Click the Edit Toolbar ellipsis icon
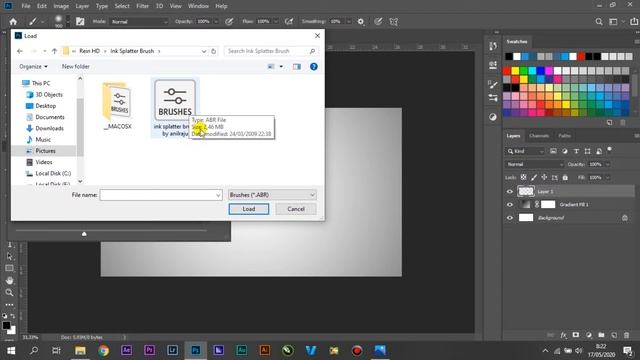Screen dimensions: 640x360 tap(9, 304)
